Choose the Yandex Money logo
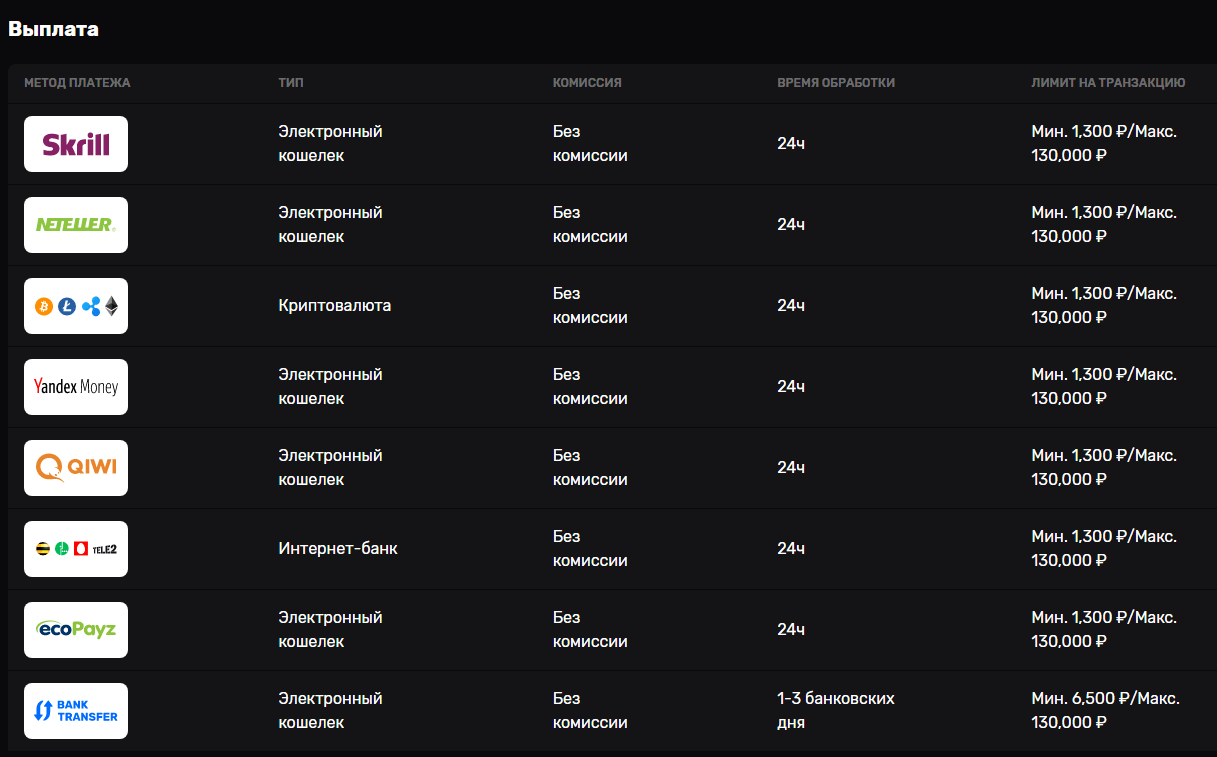Image resolution: width=1217 pixels, height=757 pixels. [x=76, y=387]
